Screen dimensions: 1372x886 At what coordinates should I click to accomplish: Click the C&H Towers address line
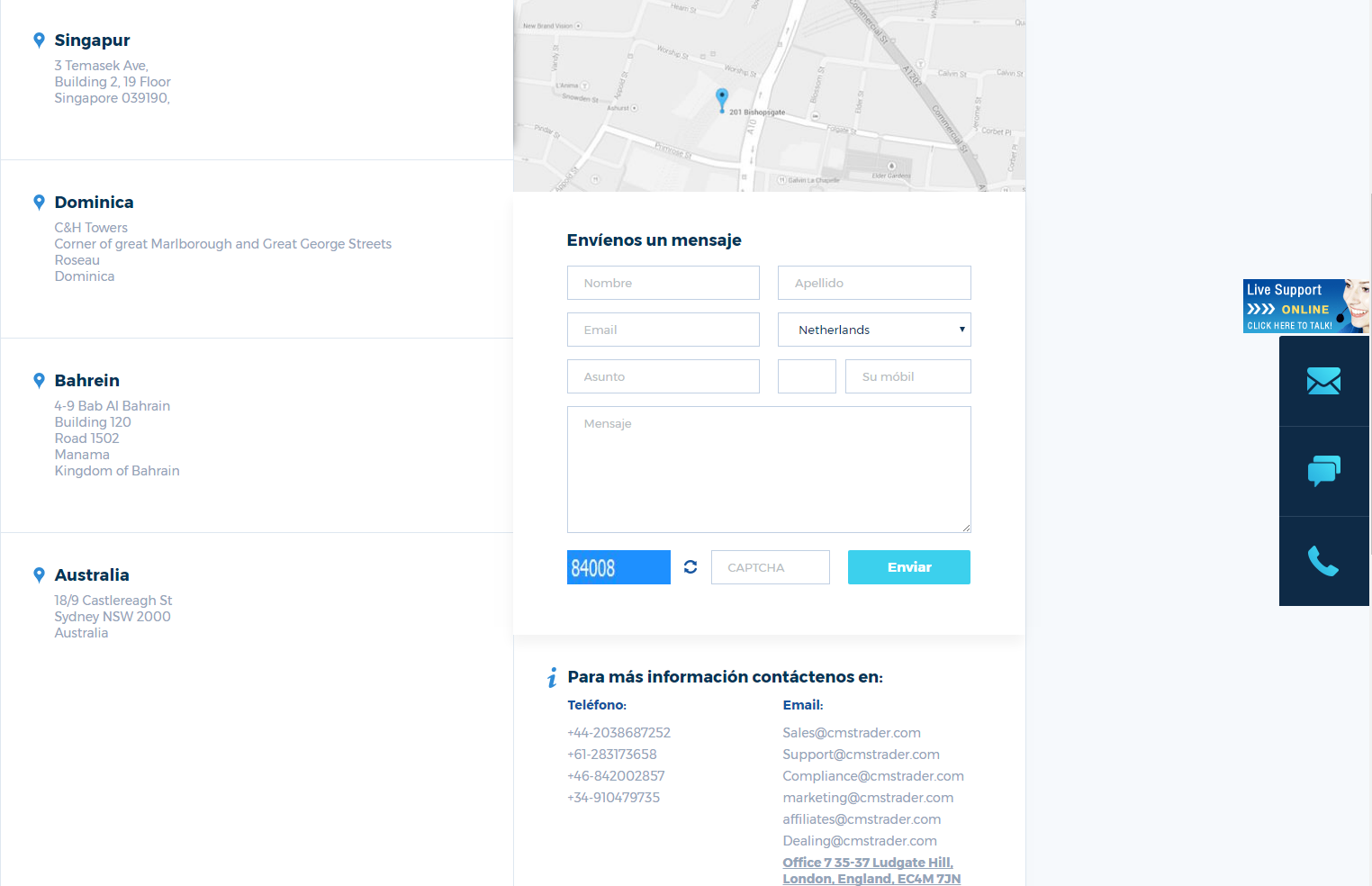click(91, 228)
